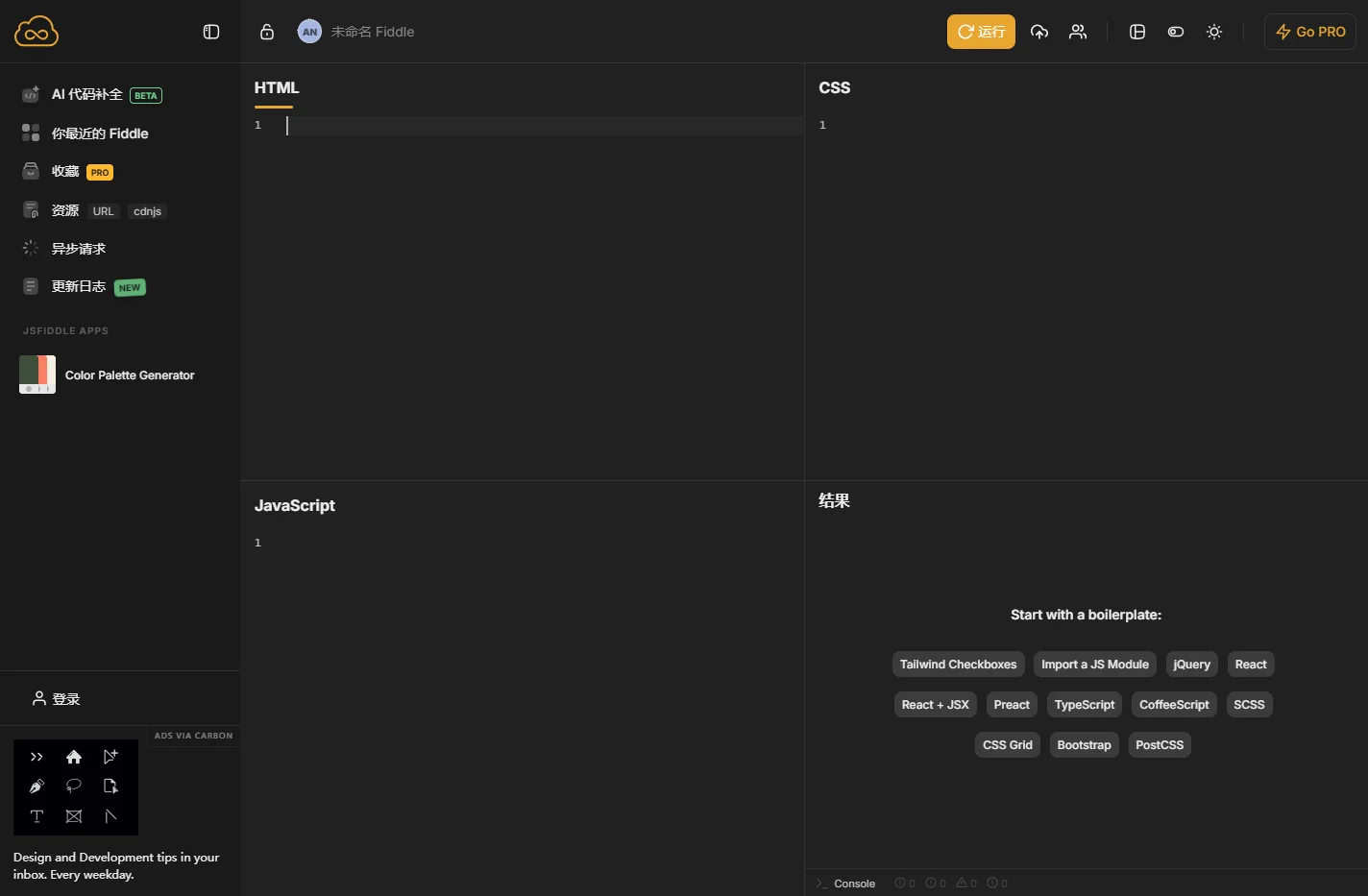Screen dimensions: 1368x896
Task: Click the 未命名 Fiddle title
Action: pyautogui.click(x=373, y=32)
